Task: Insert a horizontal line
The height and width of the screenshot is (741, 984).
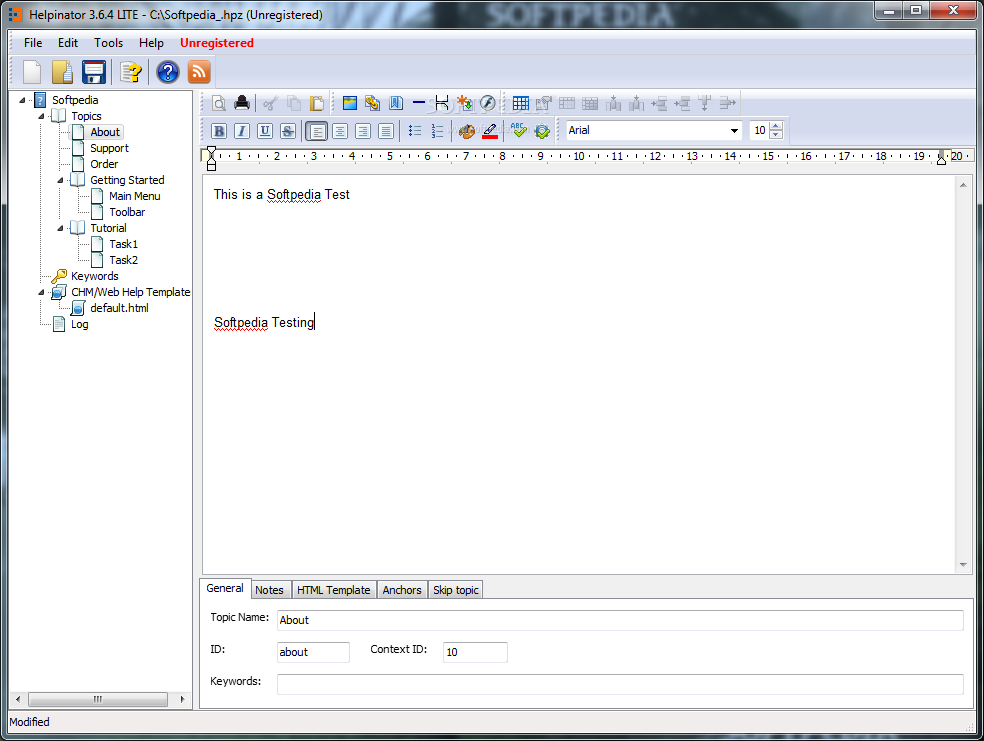Action: tap(419, 103)
